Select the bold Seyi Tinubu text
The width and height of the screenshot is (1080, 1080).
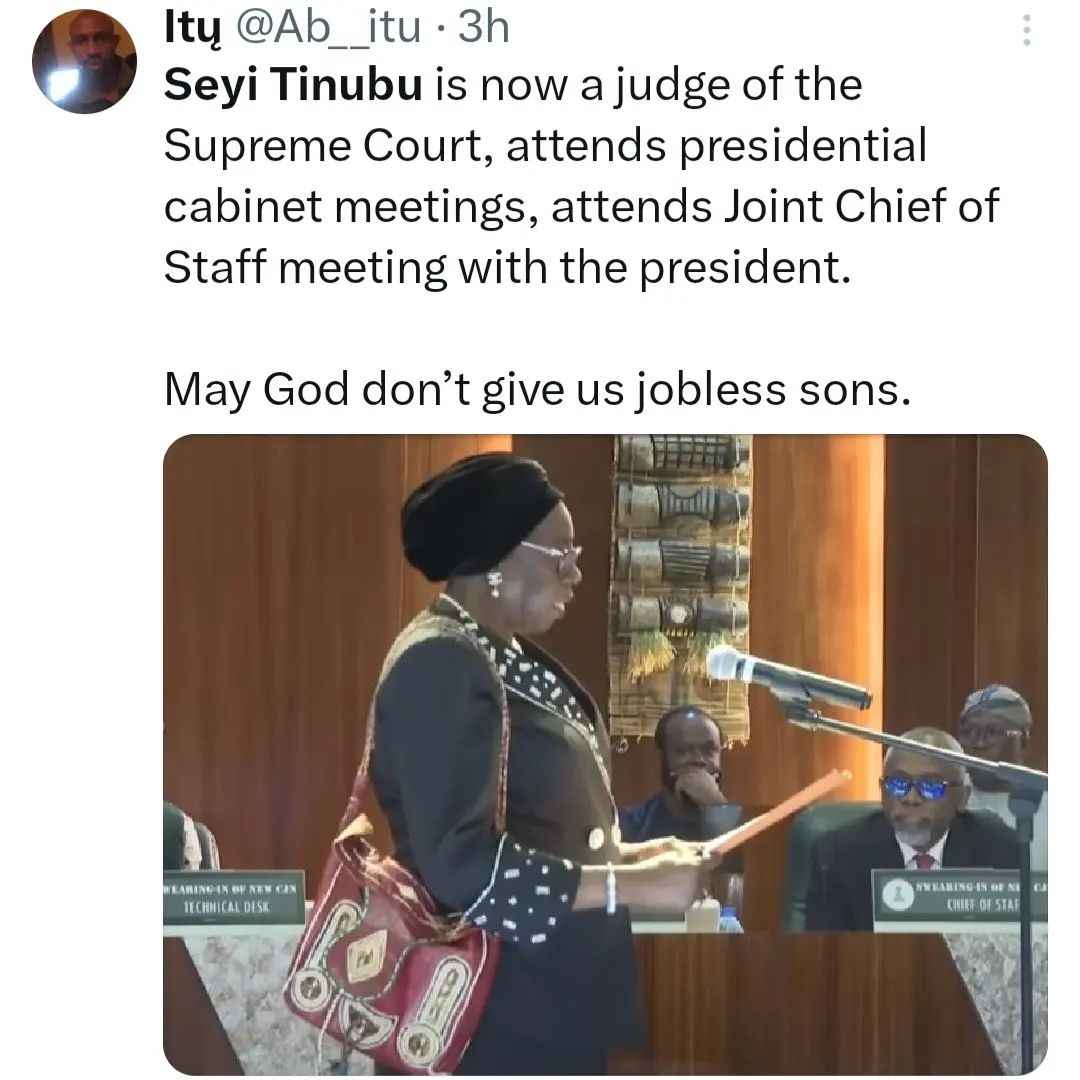coord(293,85)
